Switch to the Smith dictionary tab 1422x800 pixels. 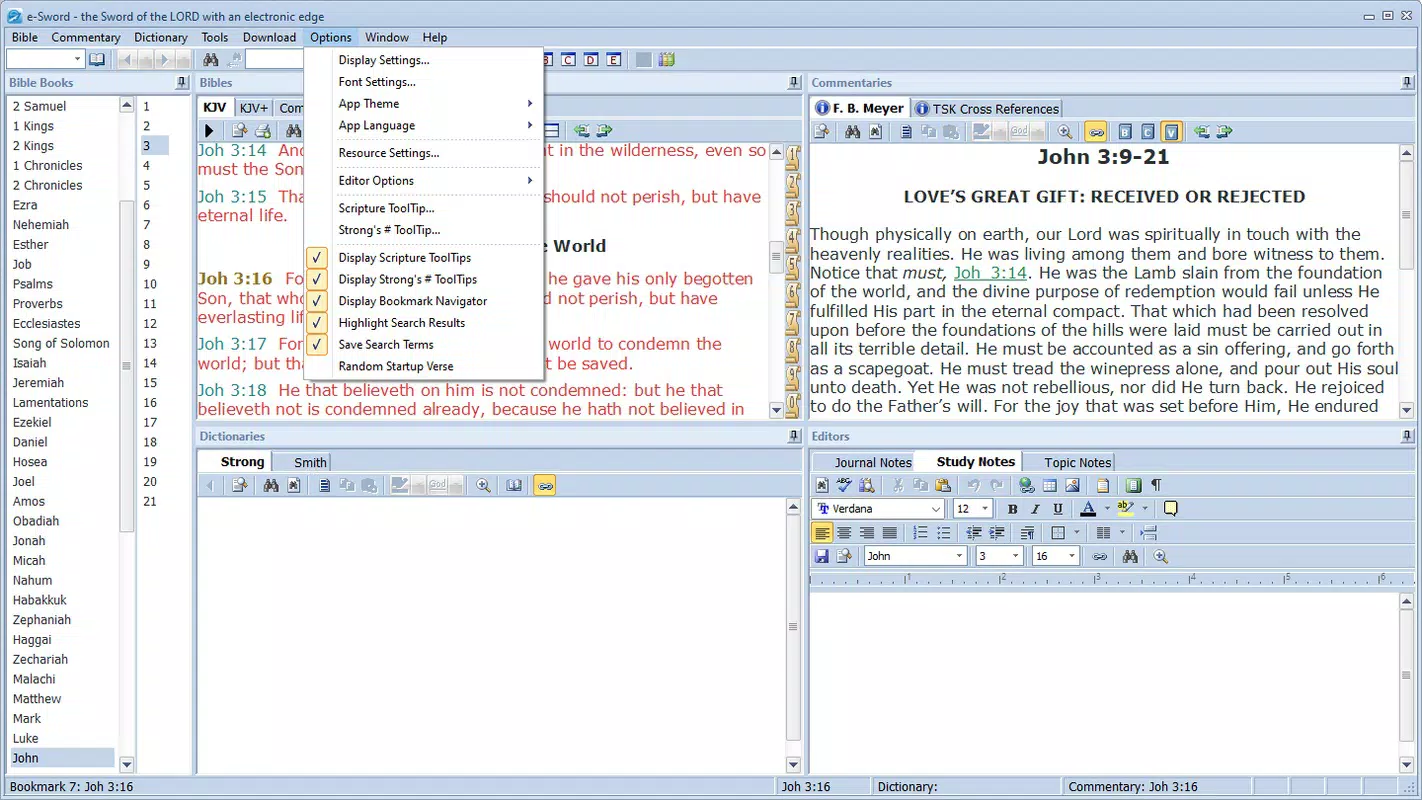(x=302, y=462)
